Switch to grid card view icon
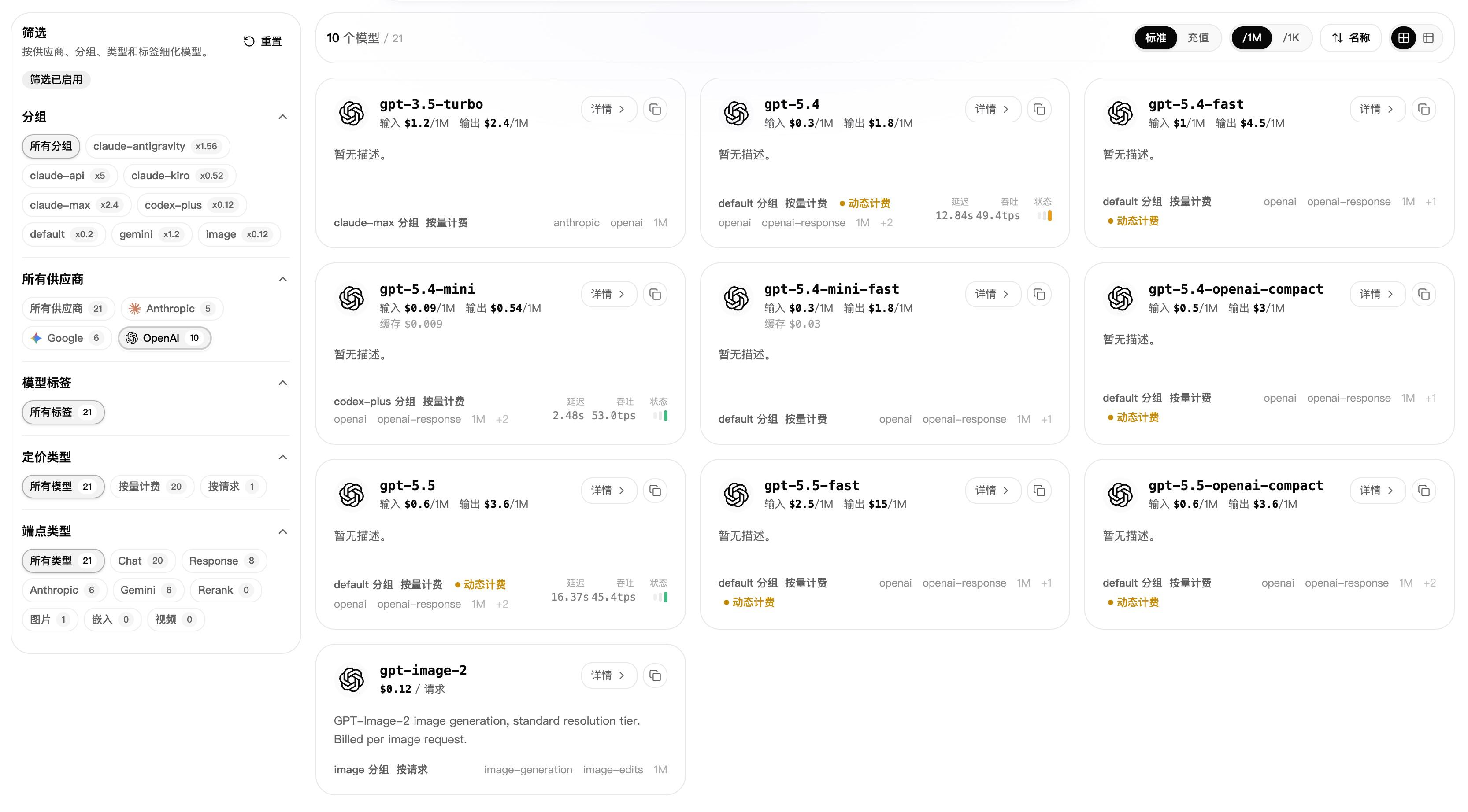This screenshot has height=812, width=1468. 1403,38
